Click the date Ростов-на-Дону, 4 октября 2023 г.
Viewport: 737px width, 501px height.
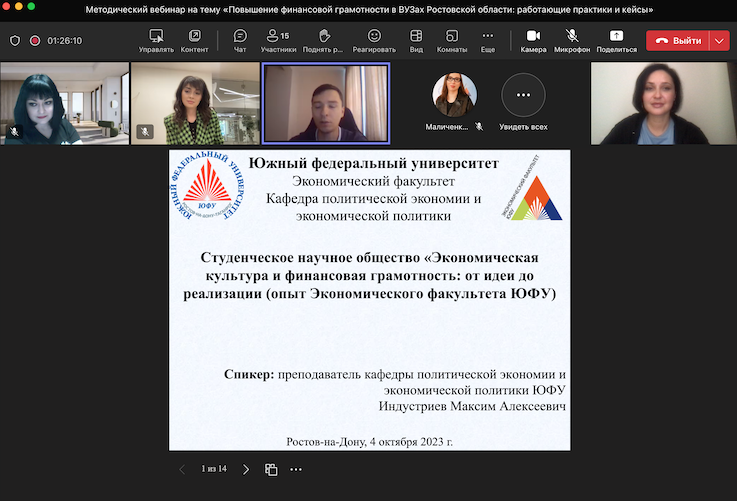(x=369, y=442)
